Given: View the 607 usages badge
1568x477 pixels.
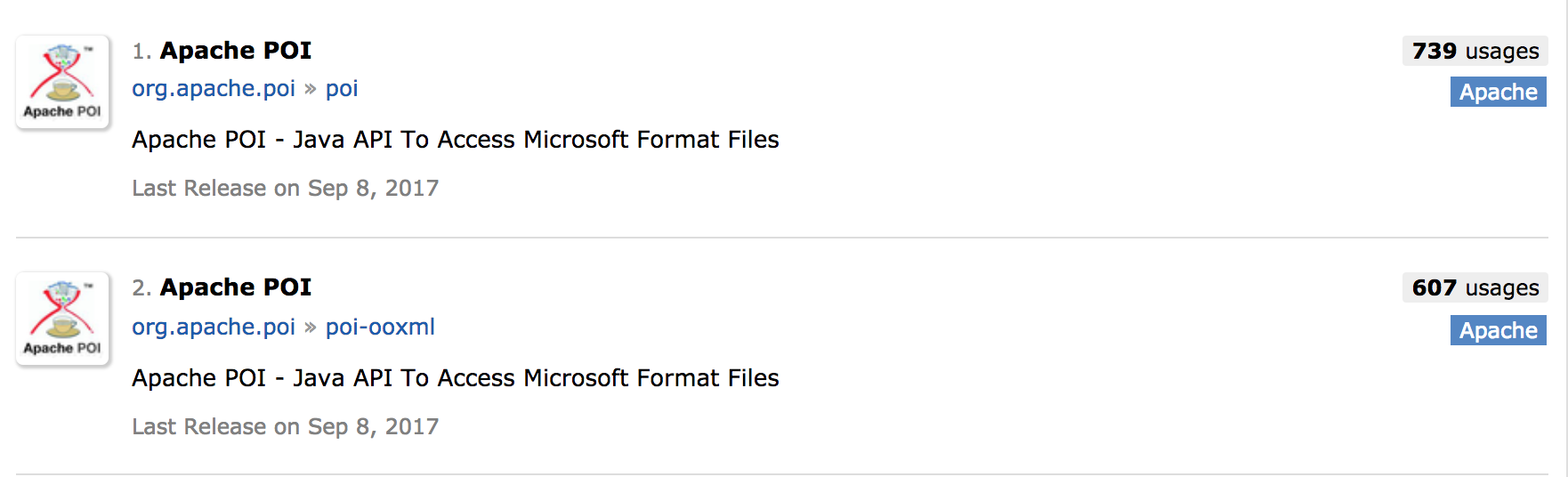Looking at the screenshot, I should click(x=1475, y=287).
